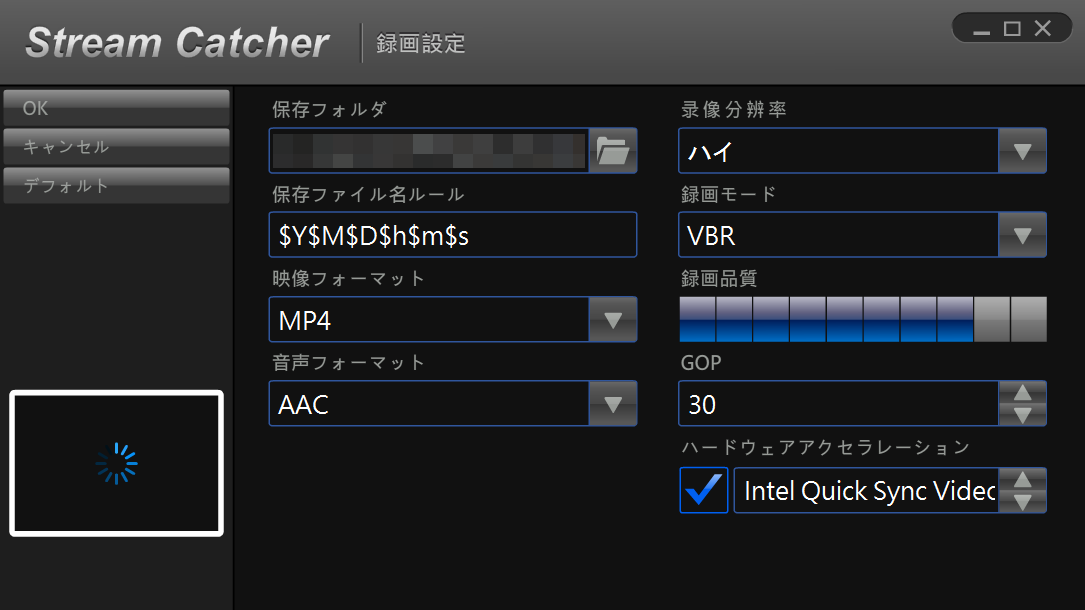
Task: Open the 录像分辨率 ハイ dropdown arrow
Action: 1022,151
